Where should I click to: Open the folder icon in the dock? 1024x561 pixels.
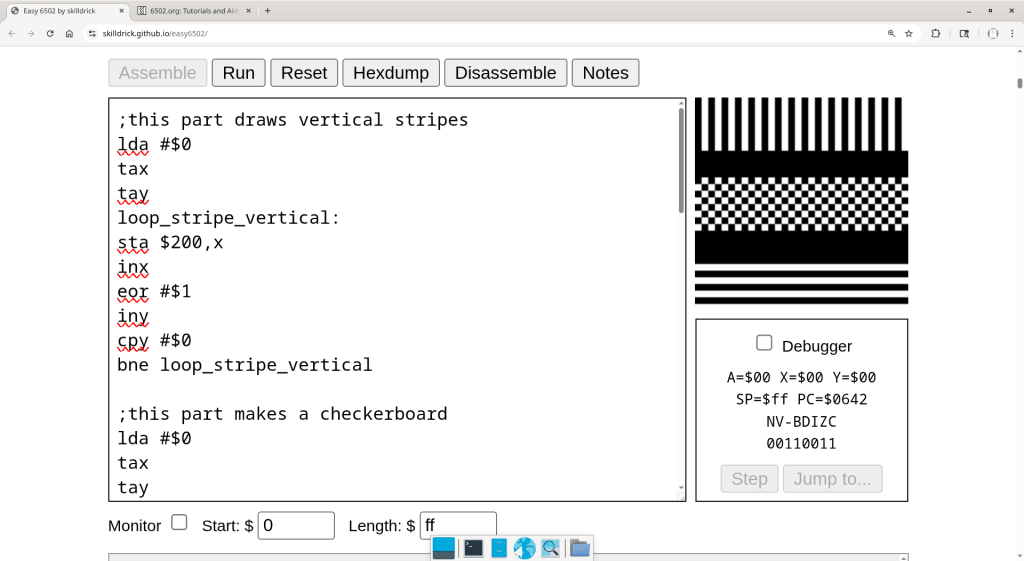click(580, 548)
